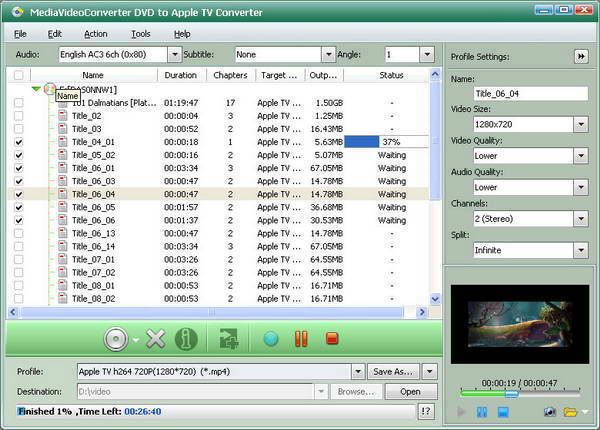Click the 37% progress bar of Title_04_01
The width and height of the screenshot is (600, 430).
tap(386, 142)
